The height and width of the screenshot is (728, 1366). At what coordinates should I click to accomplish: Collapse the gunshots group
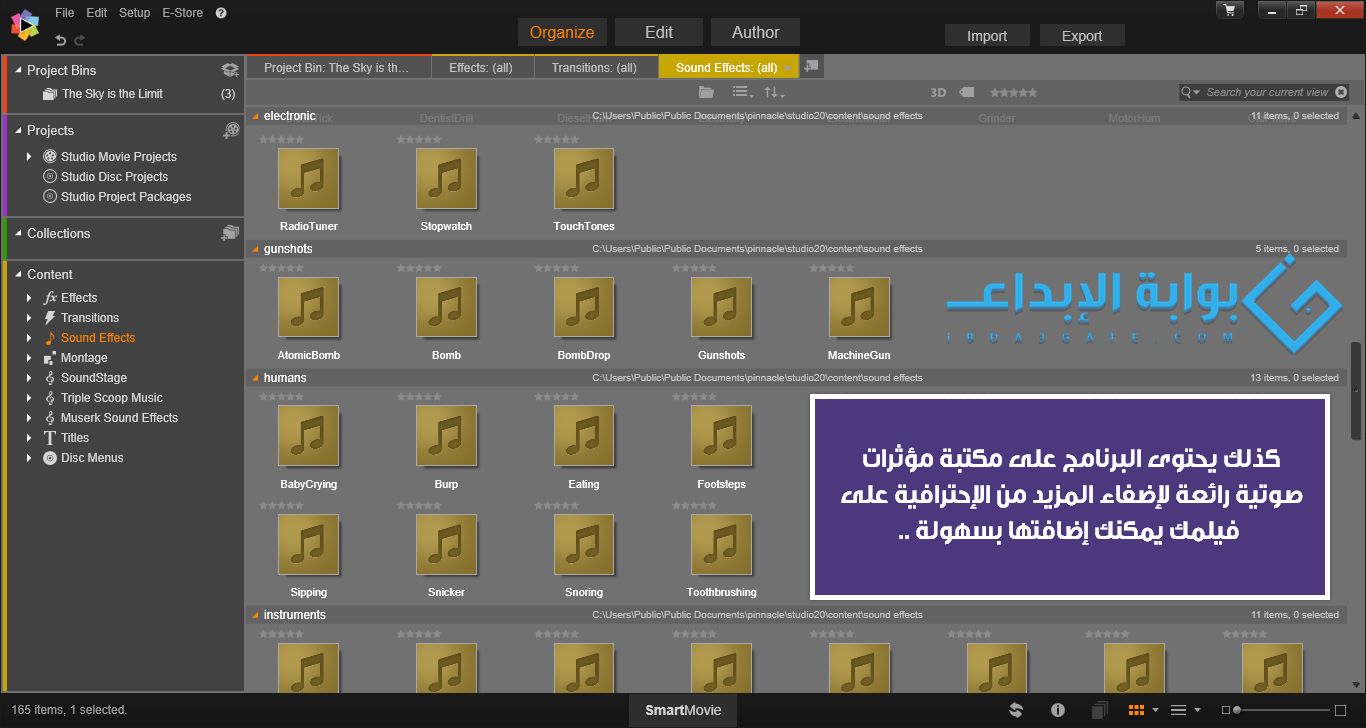(255, 249)
